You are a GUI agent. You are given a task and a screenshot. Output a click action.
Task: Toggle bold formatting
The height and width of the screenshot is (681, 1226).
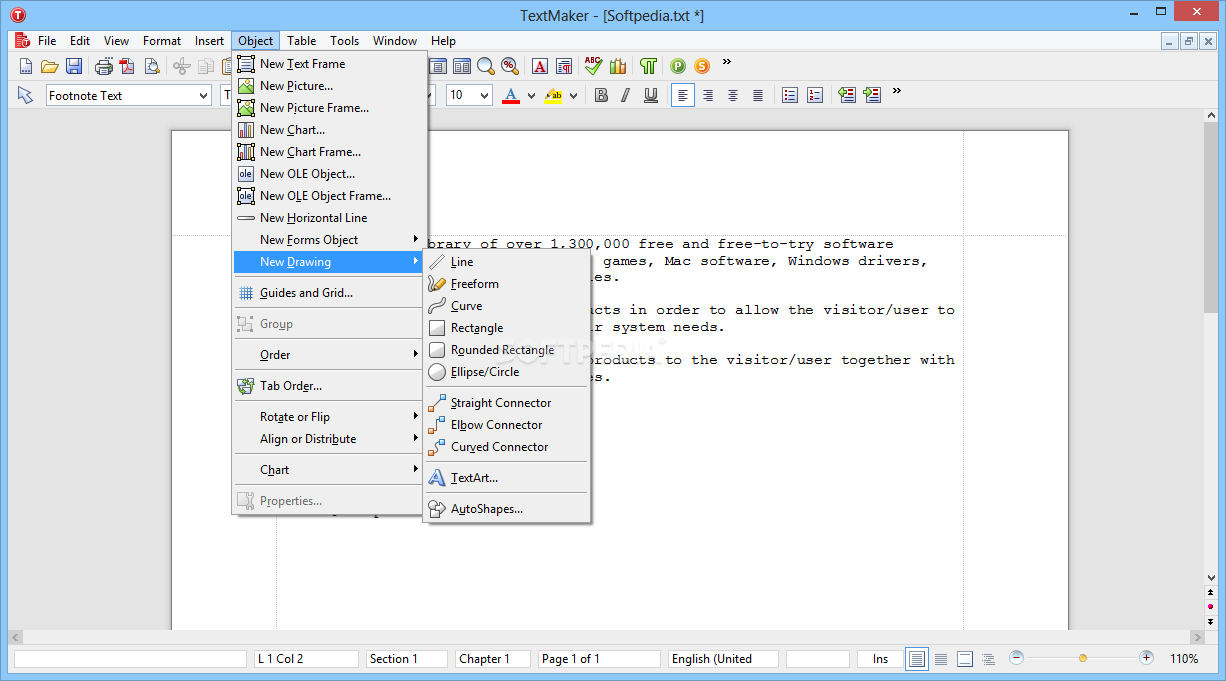(x=601, y=95)
